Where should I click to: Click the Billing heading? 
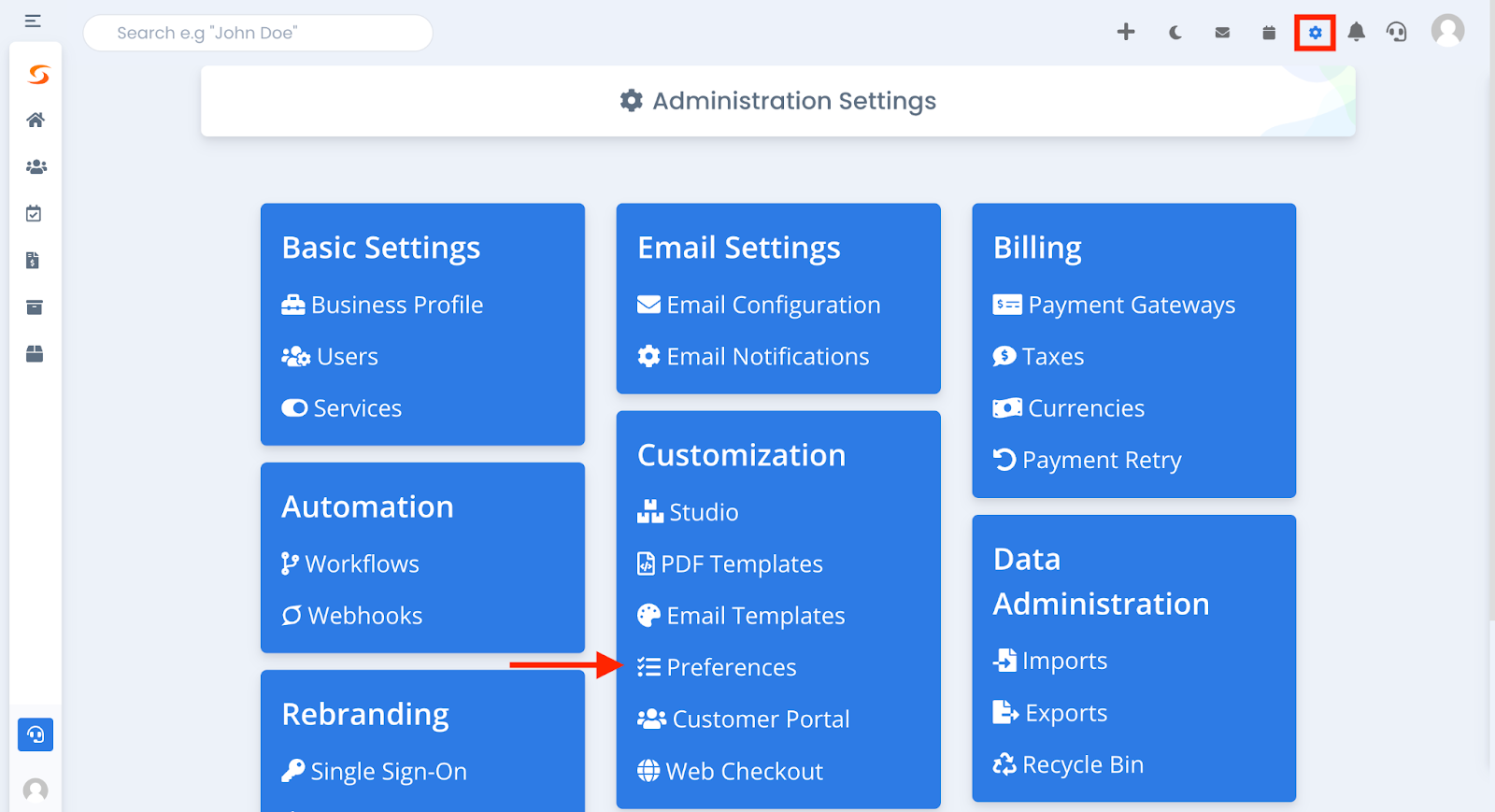tap(1037, 248)
